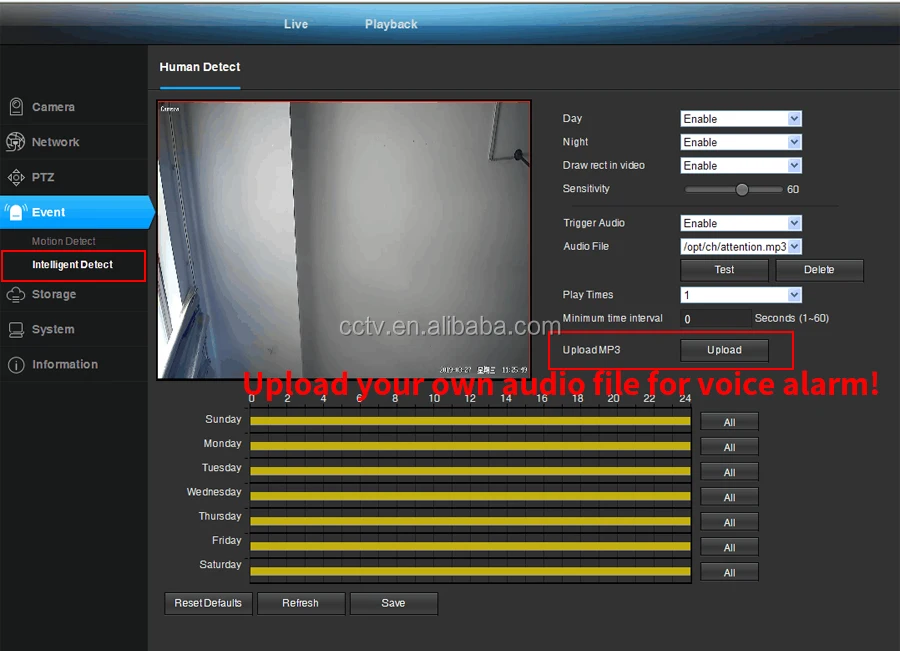Click the Test audio button
Viewport: 900px width, 651px height.
tap(724, 270)
